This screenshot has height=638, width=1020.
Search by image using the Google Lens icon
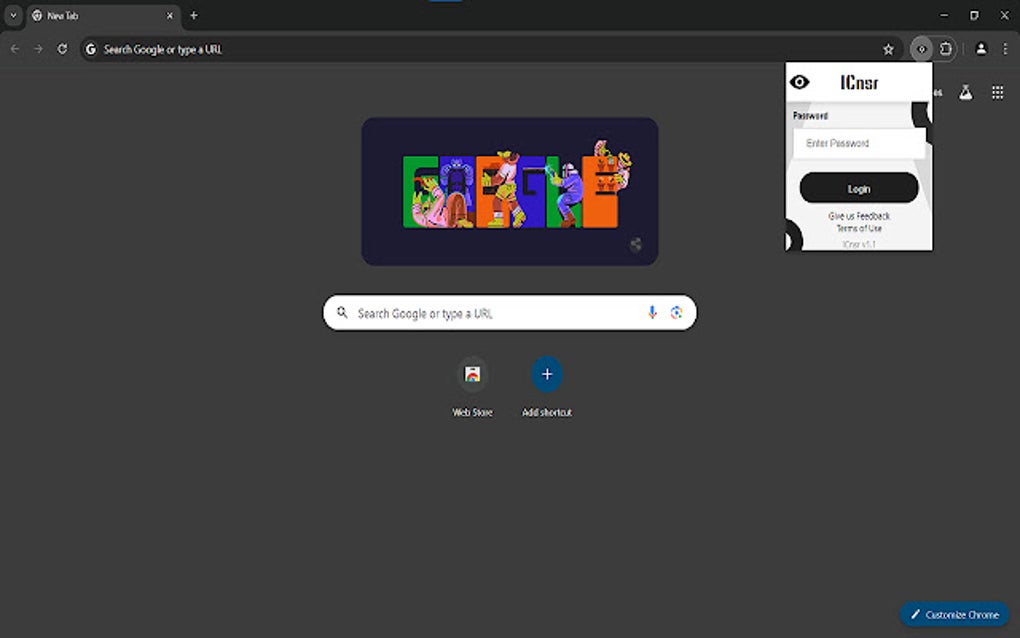click(677, 312)
